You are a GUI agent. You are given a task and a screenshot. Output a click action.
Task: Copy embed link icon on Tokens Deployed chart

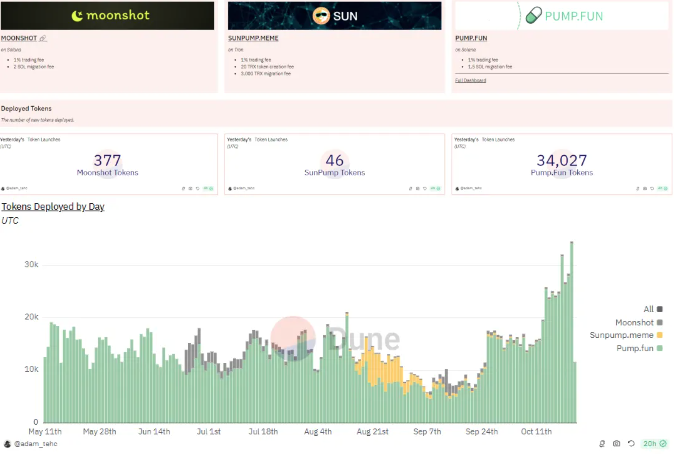pos(602,444)
